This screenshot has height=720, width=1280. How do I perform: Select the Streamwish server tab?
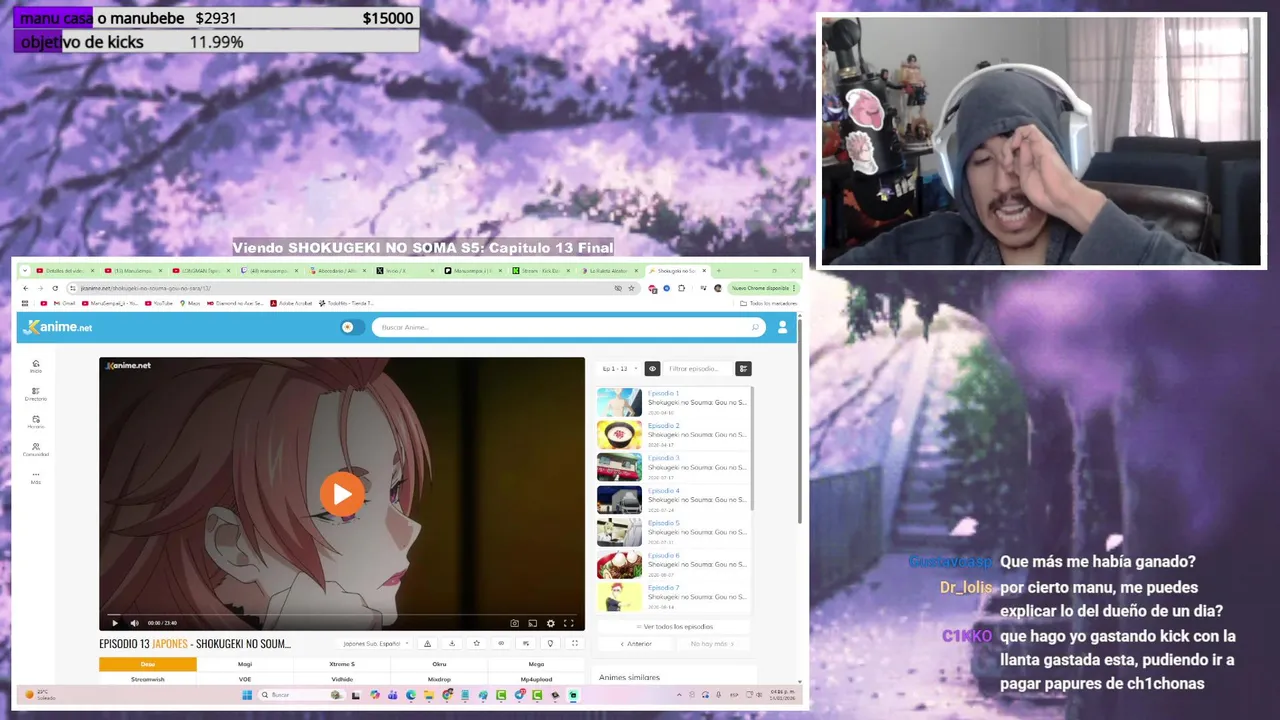coord(148,679)
